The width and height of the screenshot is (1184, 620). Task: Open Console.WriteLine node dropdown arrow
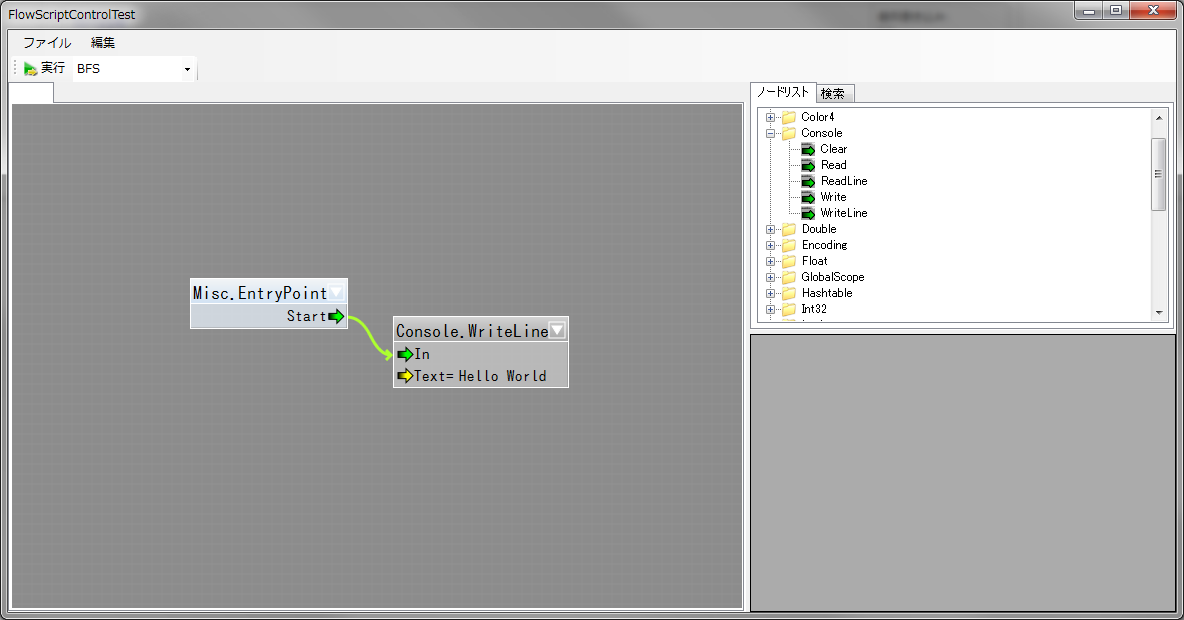[557, 331]
